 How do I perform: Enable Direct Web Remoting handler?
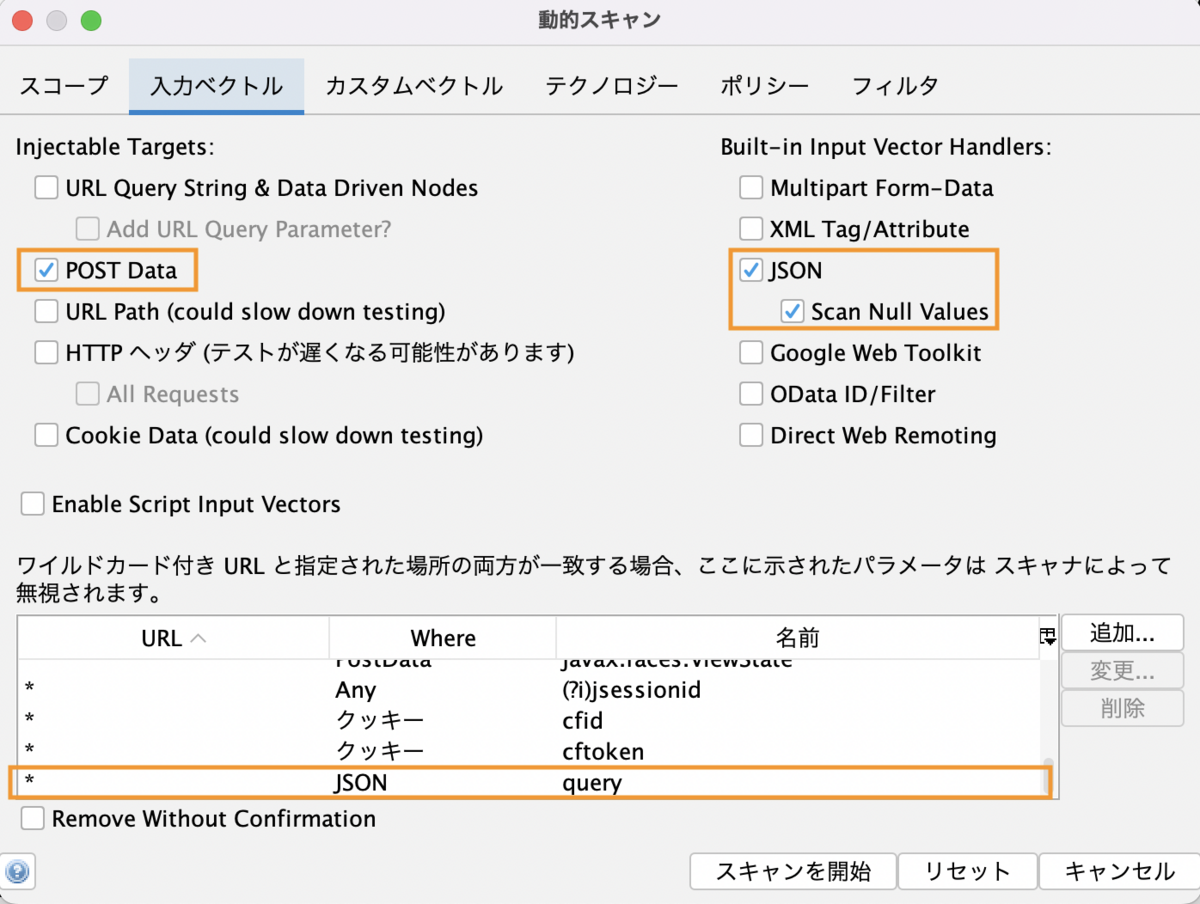(x=751, y=435)
